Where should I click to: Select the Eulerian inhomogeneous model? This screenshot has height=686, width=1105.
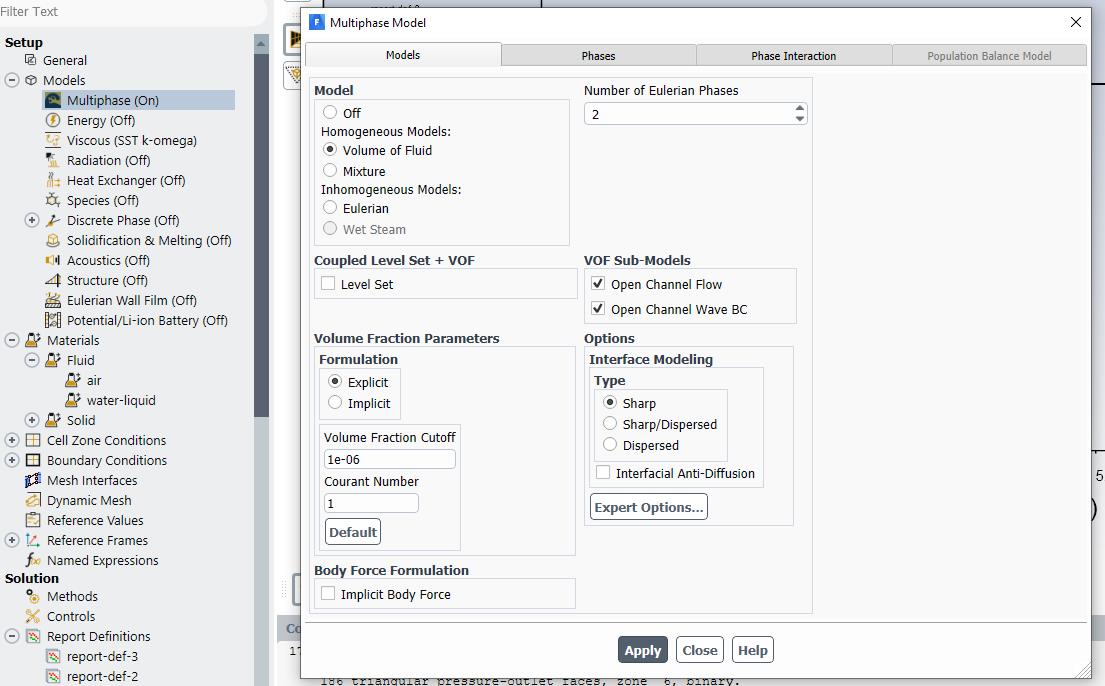tap(330, 207)
